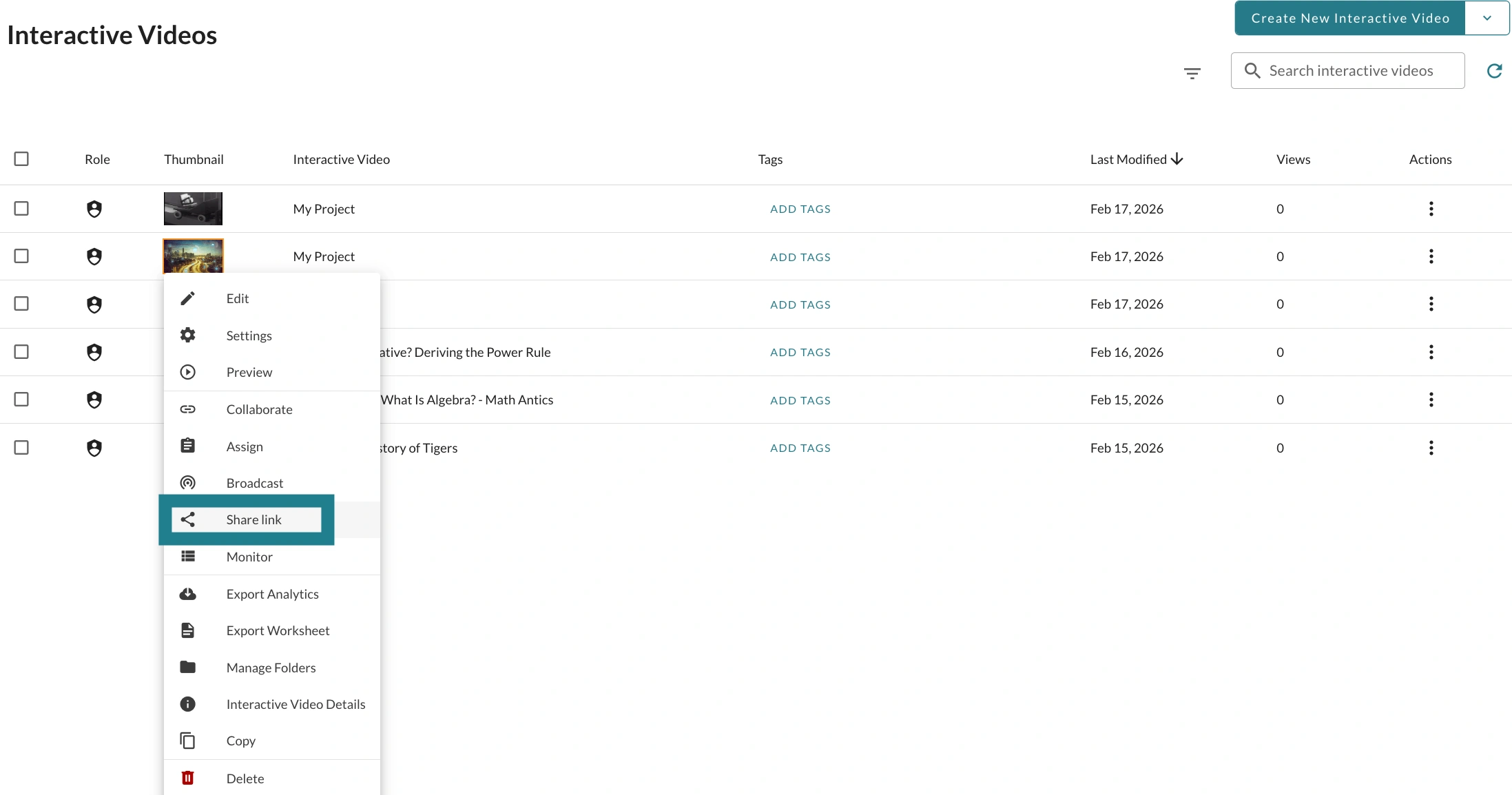The height and width of the screenshot is (795, 1512).
Task: Sort by Last Modified column header
Action: pyautogui.click(x=1136, y=159)
